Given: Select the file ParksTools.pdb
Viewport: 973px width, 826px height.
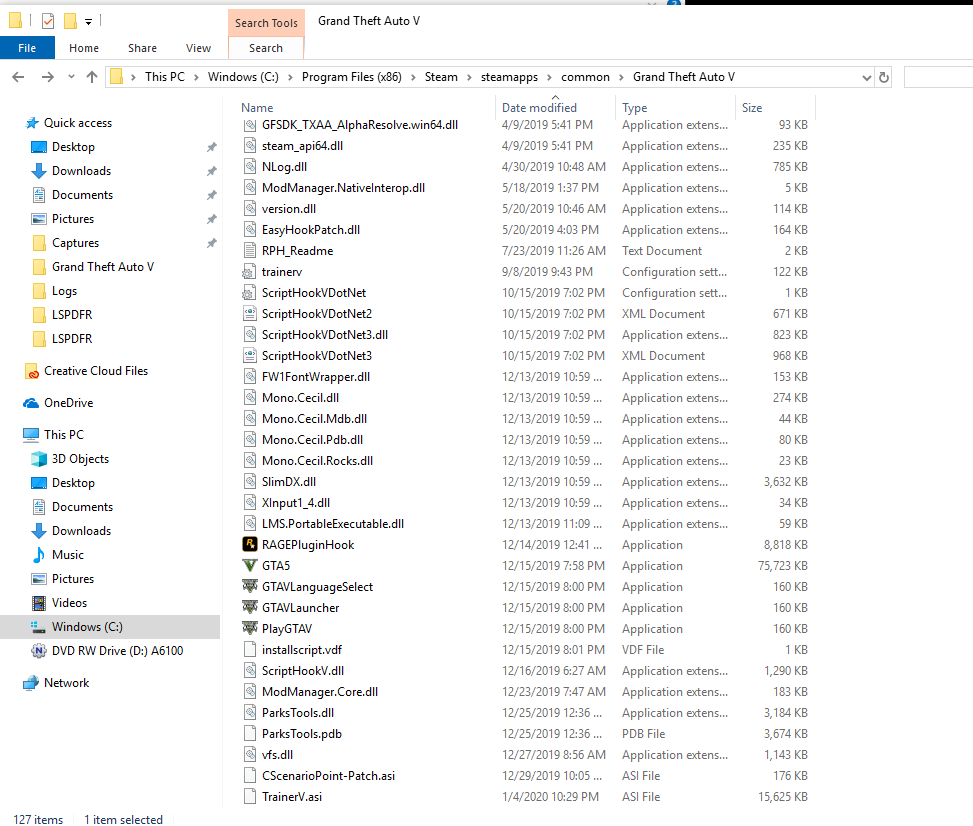Looking at the screenshot, I should [x=302, y=734].
